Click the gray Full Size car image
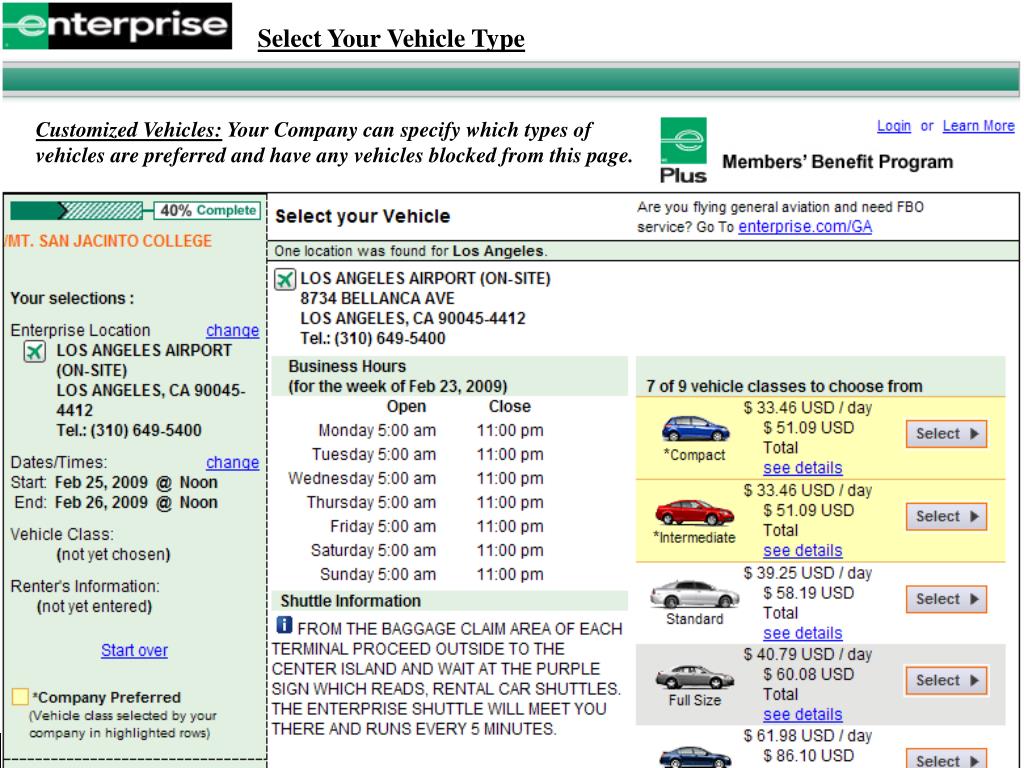The height and width of the screenshot is (768, 1024). [x=695, y=677]
